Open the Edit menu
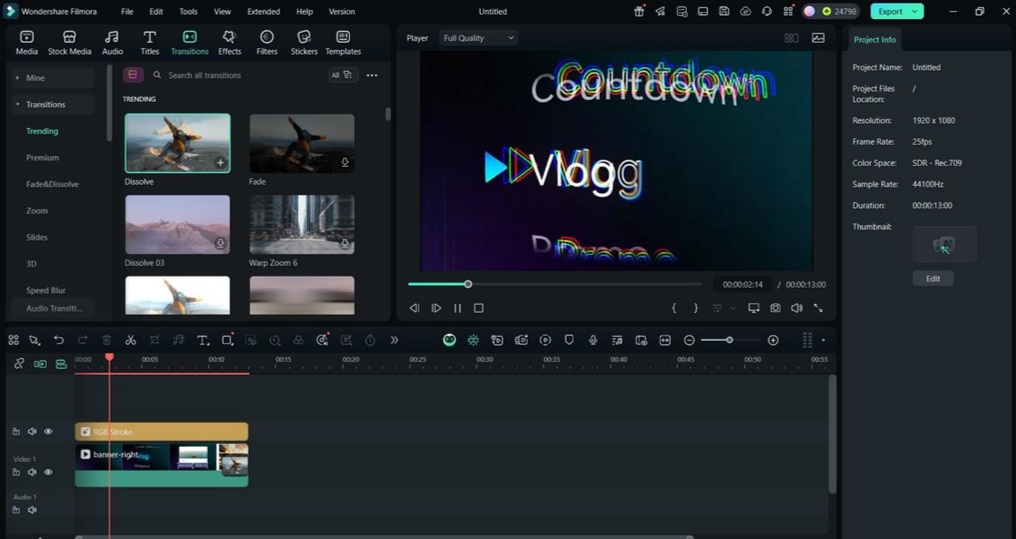The height and width of the screenshot is (539, 1016). (156, 11)
